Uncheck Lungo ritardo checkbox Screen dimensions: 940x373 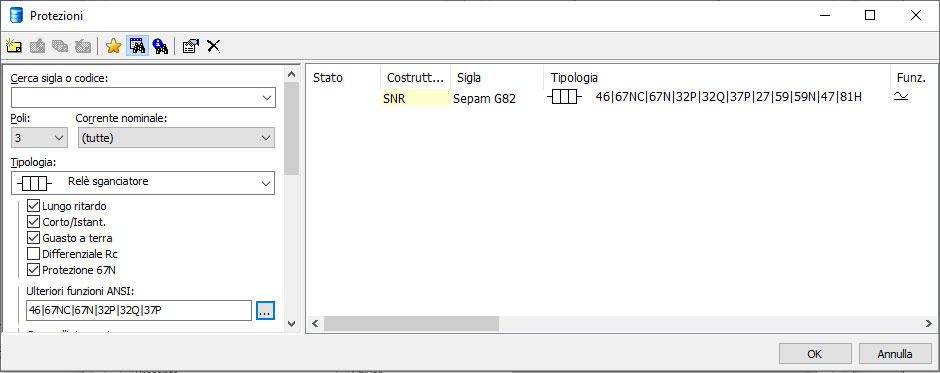[x=34, y=206]
